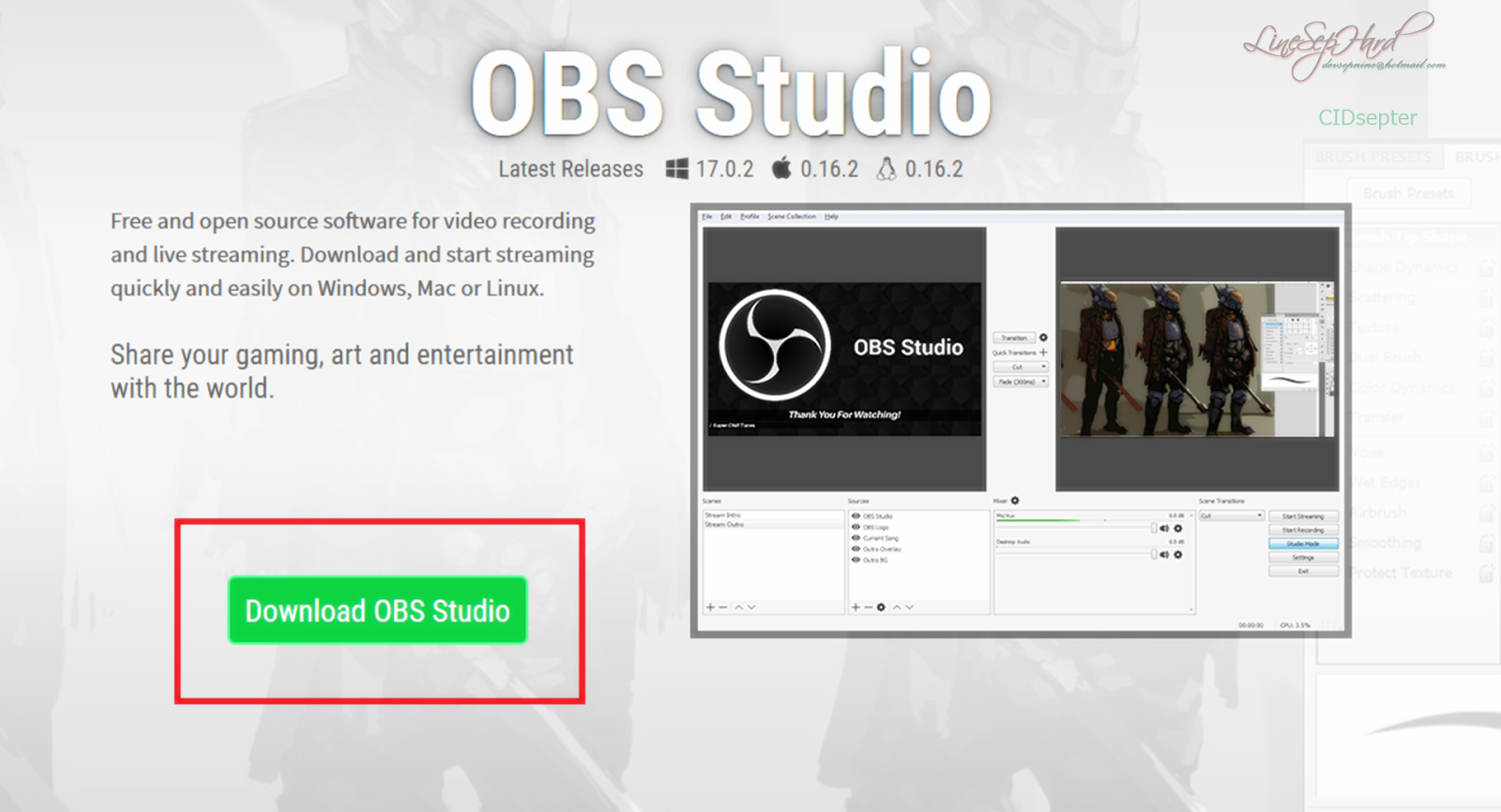This screenshot has width=1501, height=812.
Task: Expand the Scene Transitions Cut dropdown
Action: tap(1232, 516)
